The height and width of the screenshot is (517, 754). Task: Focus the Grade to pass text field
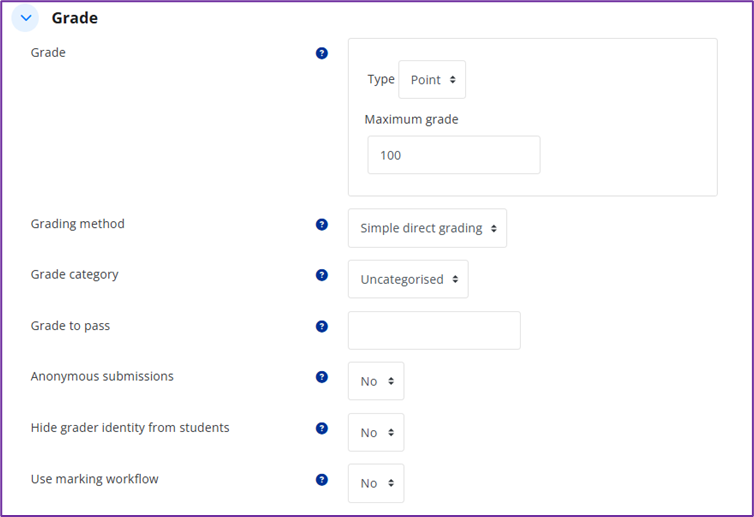click(434, 330)
